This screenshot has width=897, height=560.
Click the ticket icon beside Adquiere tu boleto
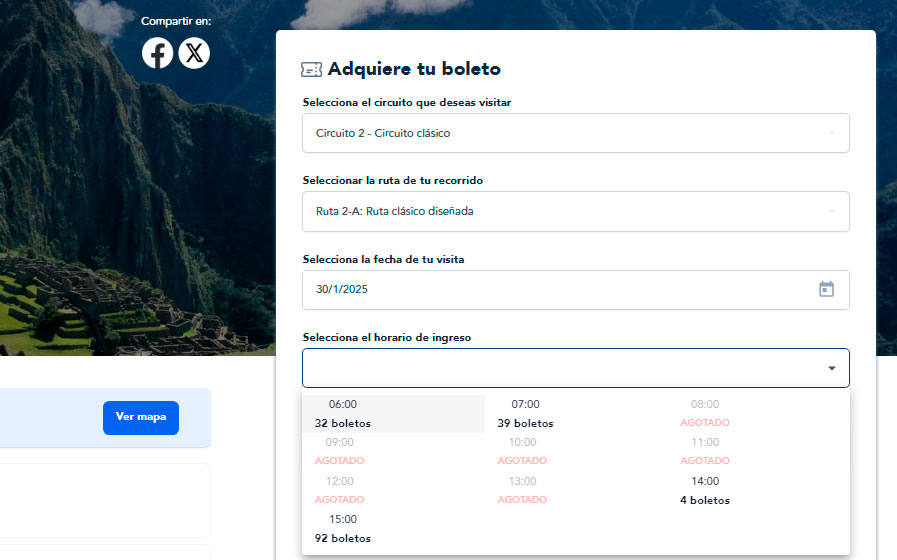tap(311, 70)
